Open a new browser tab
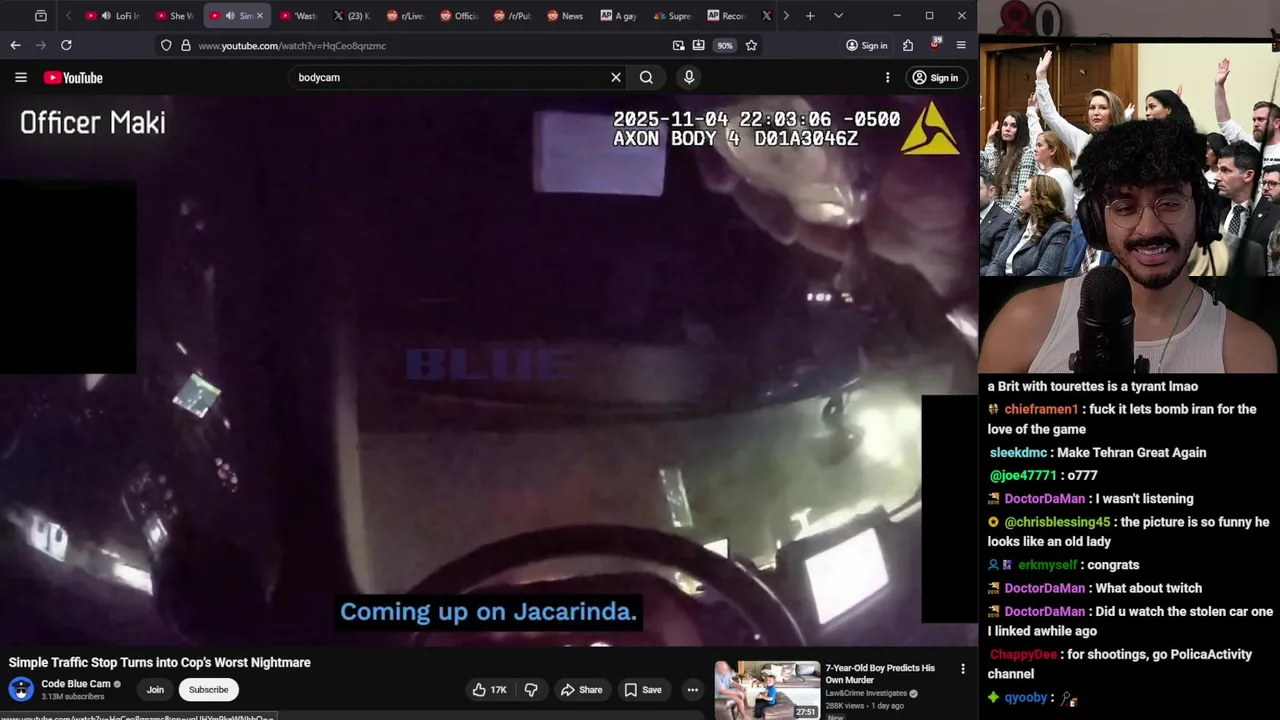 tap(810, 15)
